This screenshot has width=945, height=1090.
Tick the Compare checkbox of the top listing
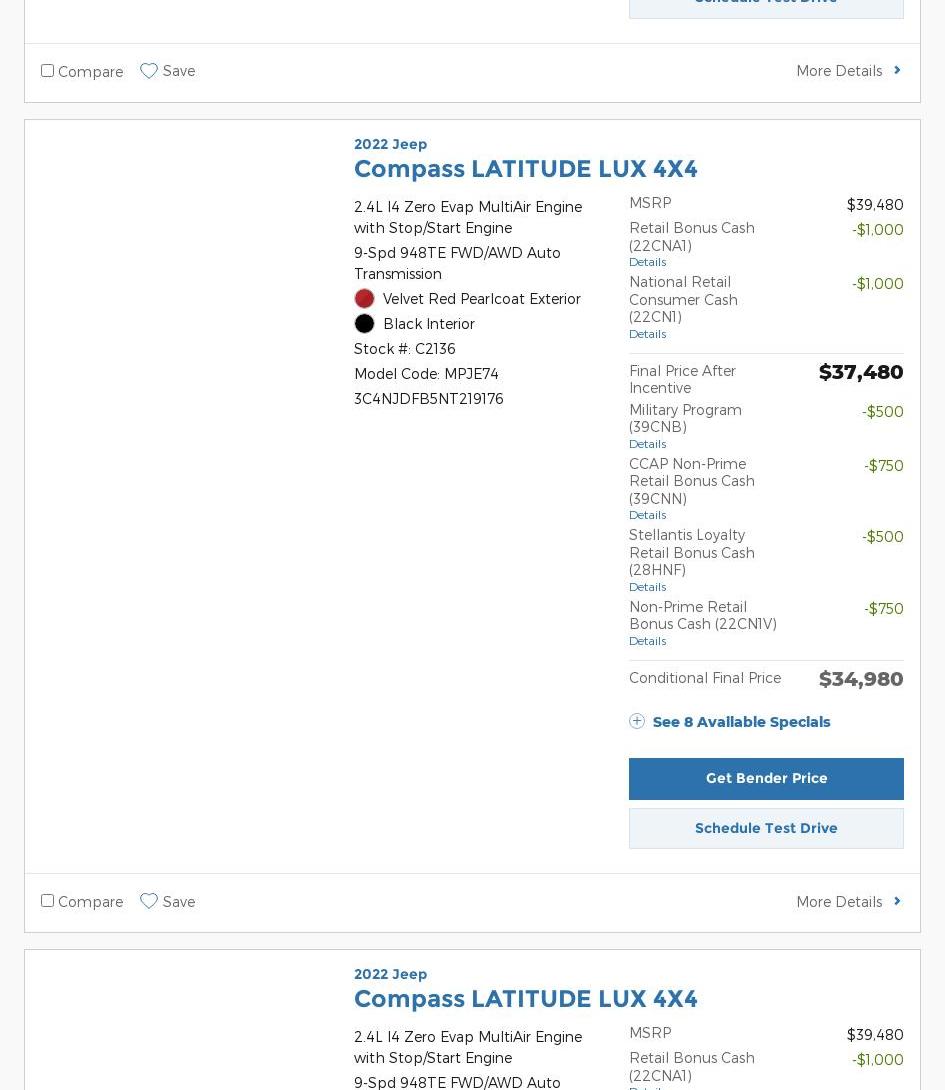(47, 71)
